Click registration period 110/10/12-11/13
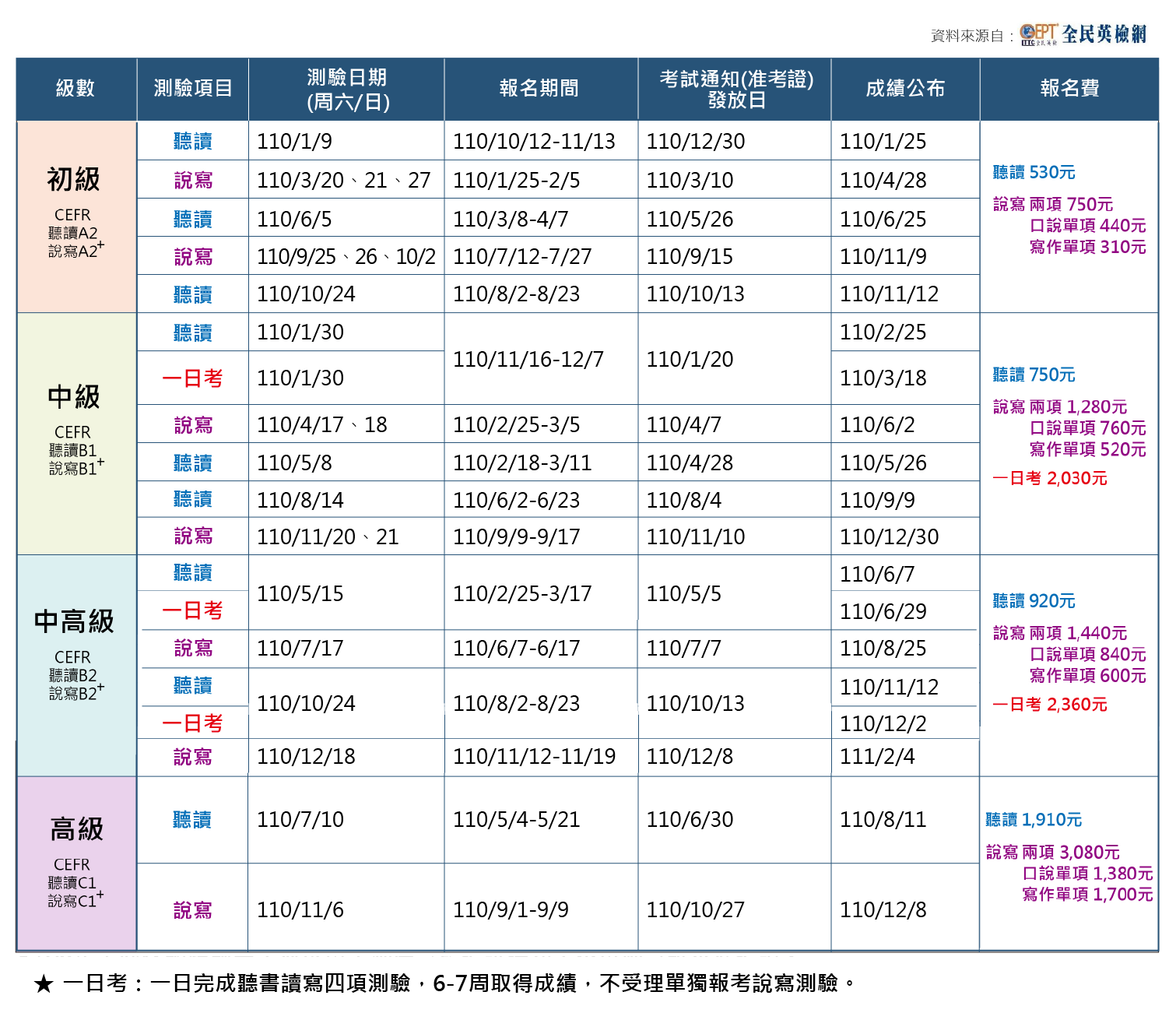The image size is (1176, 1027). pos(534,142)
